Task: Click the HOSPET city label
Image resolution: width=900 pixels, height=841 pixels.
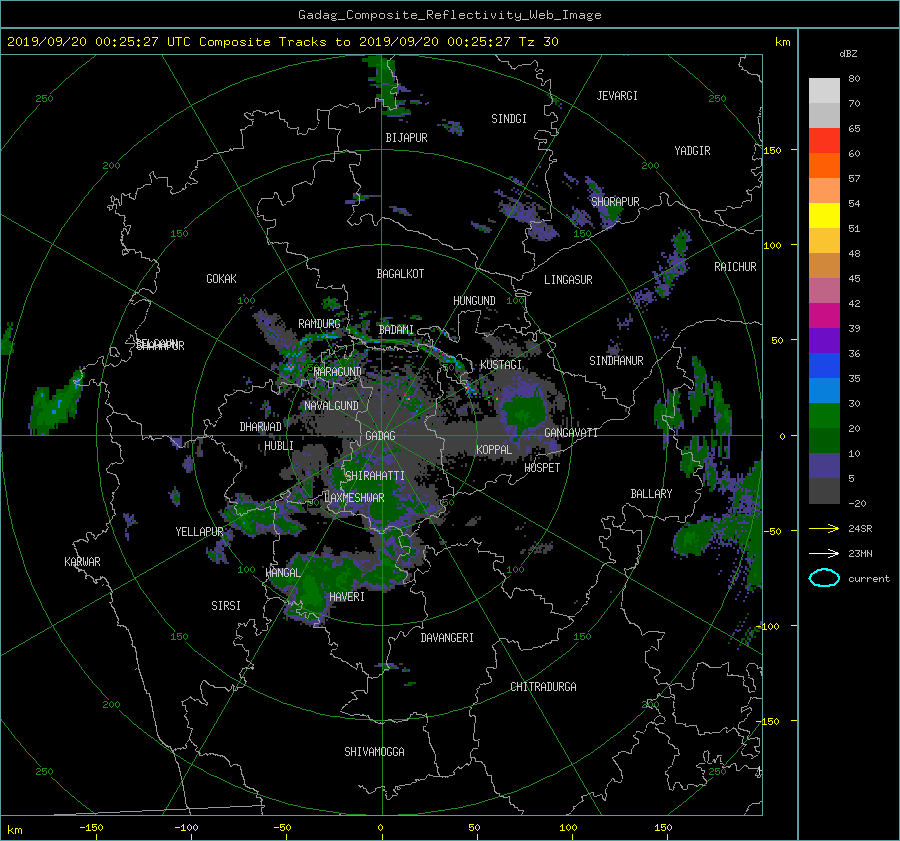Action: 542,468
